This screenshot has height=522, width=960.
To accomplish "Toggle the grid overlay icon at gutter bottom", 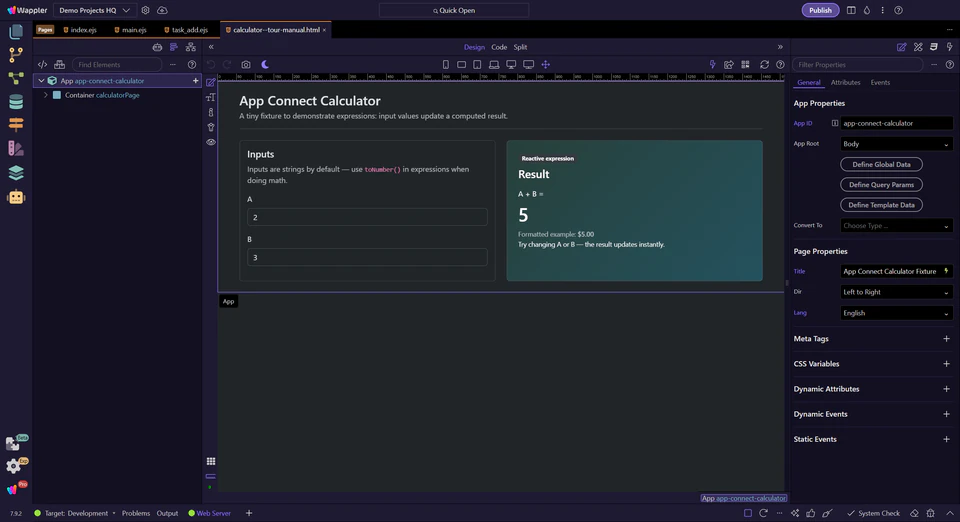I will coord(211,461).
